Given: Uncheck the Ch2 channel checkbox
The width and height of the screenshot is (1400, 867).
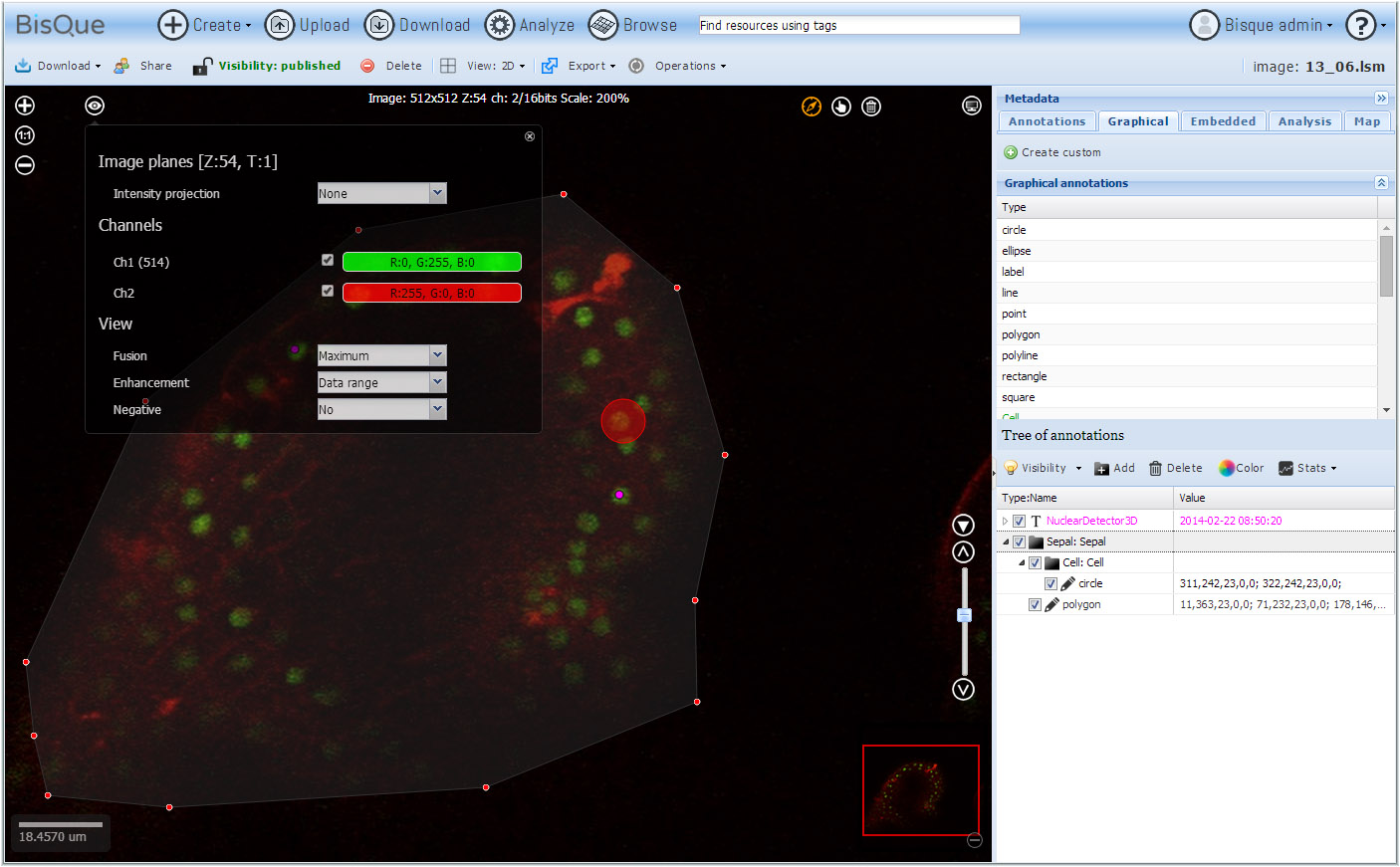Looking at the screenshot, I should pyautogui.click(x=328, y=291).
